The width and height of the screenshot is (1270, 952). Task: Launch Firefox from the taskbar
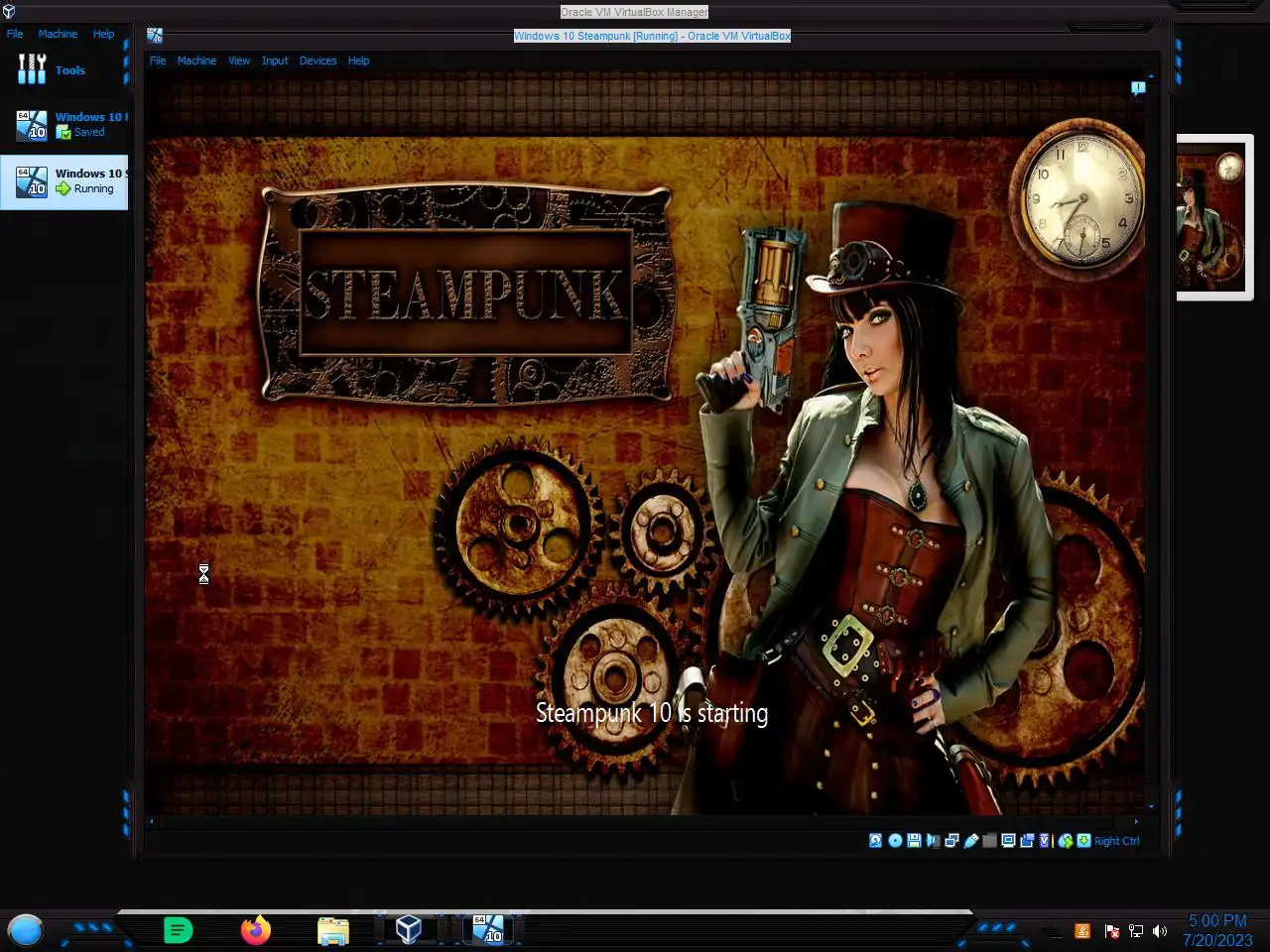(x=256, y=929)
